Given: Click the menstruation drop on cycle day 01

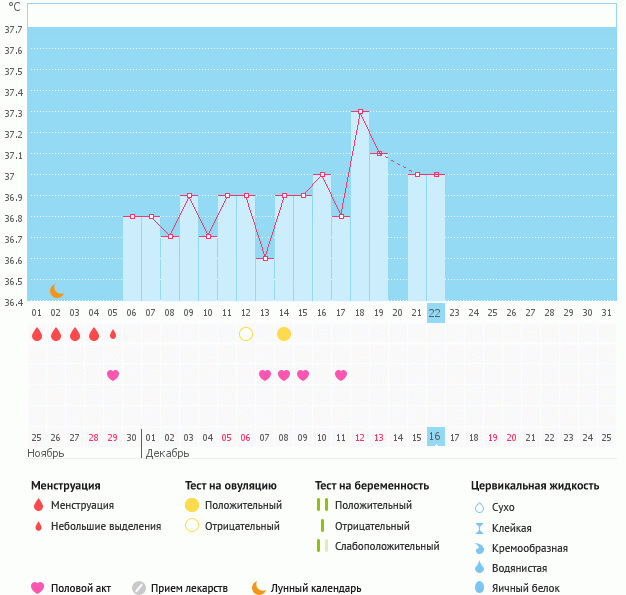Looking at the screenshot, I should pyautogui.click(x=37, y=334).
